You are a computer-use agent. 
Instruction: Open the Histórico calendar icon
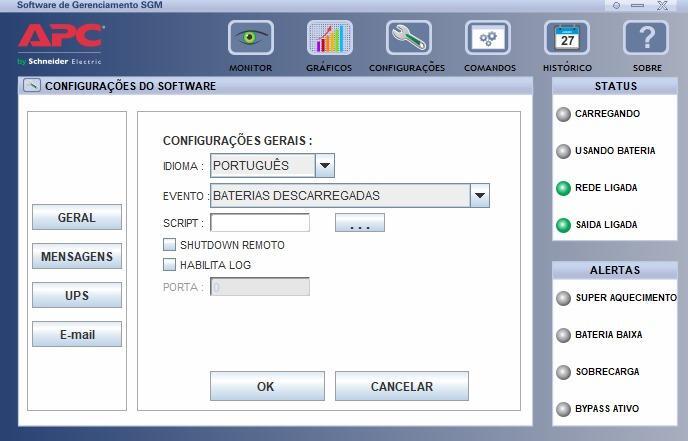(567, 38)
